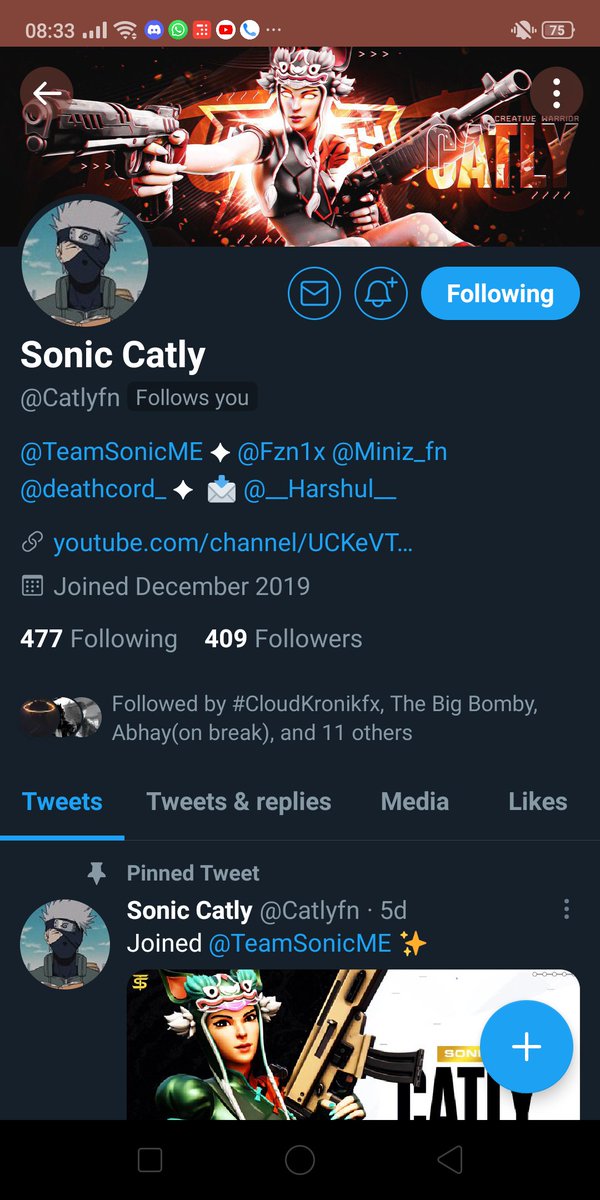Tap the Android home circle button
This screenshot has width=600, height=1200.
[x=300, y=1160]
